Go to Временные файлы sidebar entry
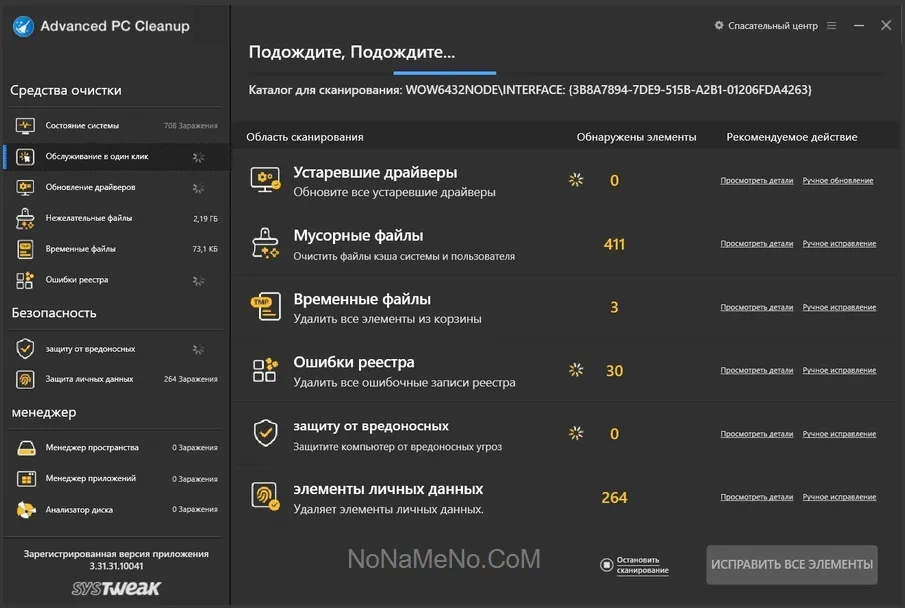The height and width of the screenshot is (608, 905). tap(80, 249)
